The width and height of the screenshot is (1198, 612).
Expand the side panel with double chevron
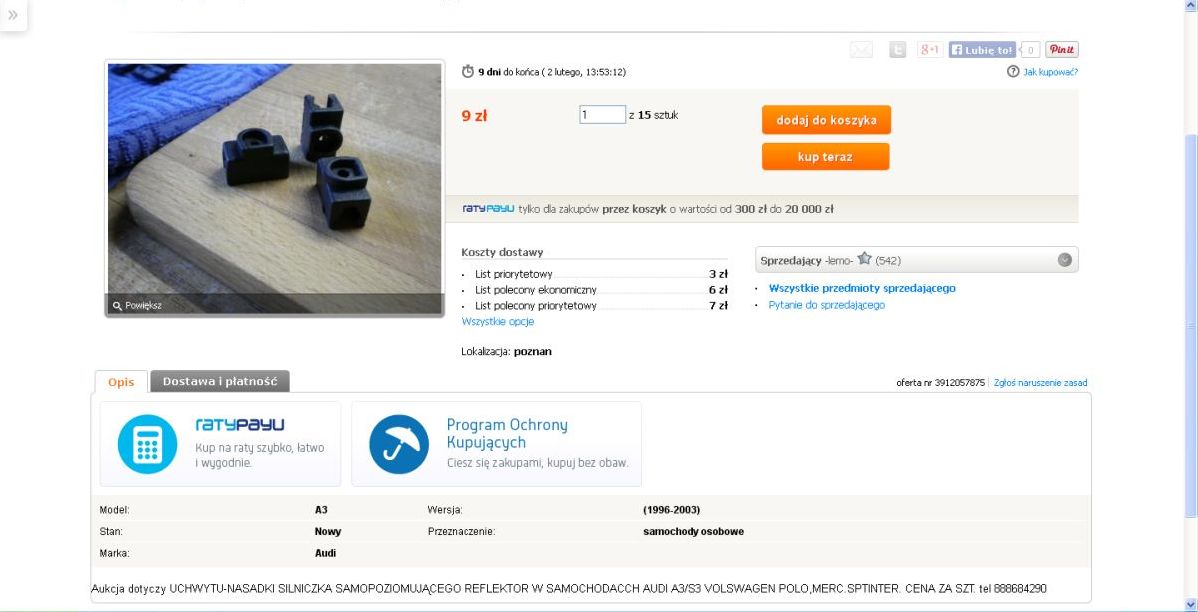coord(13,15)
